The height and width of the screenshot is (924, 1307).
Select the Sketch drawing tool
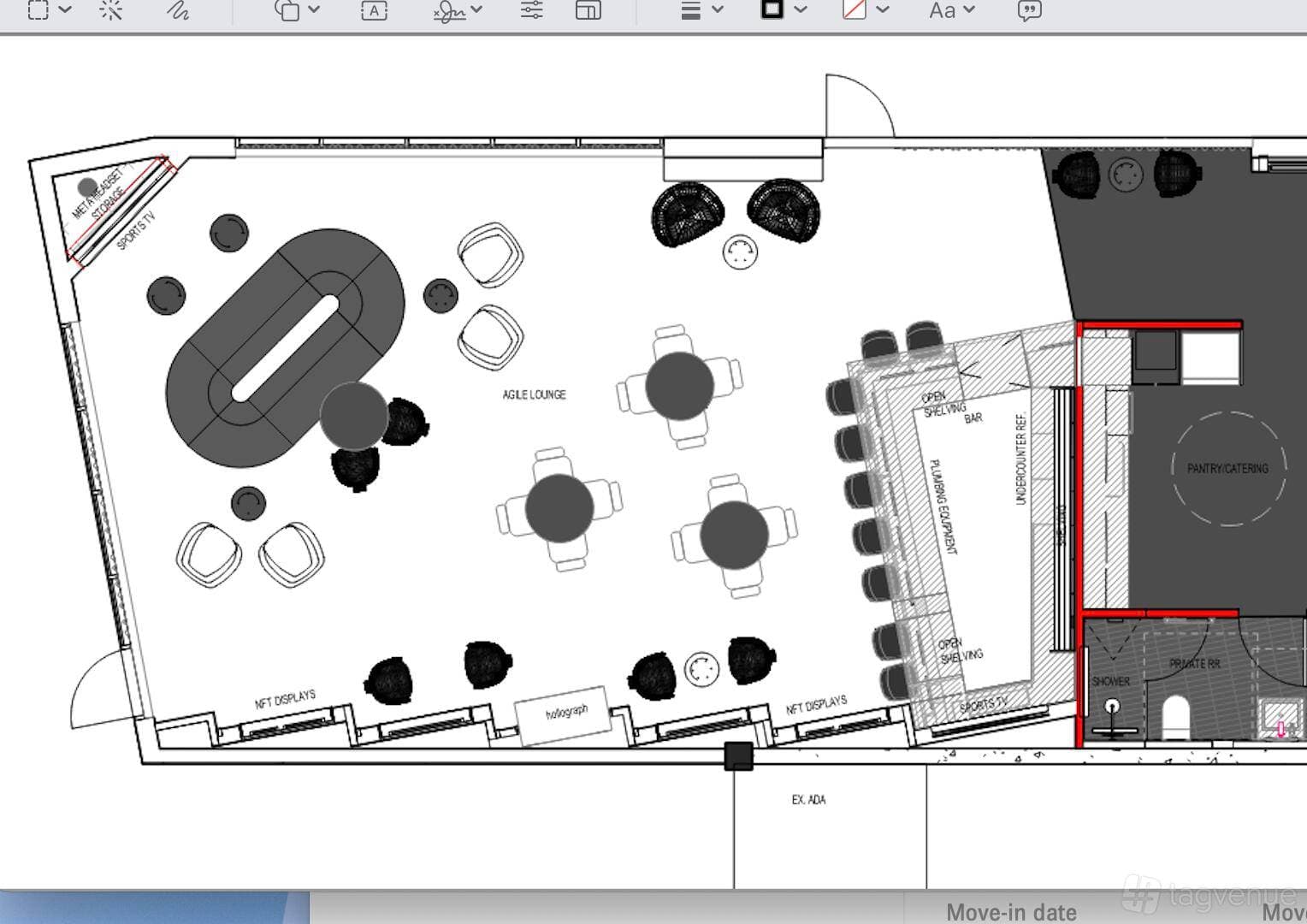pyautogui.click(x=178, y=10)
